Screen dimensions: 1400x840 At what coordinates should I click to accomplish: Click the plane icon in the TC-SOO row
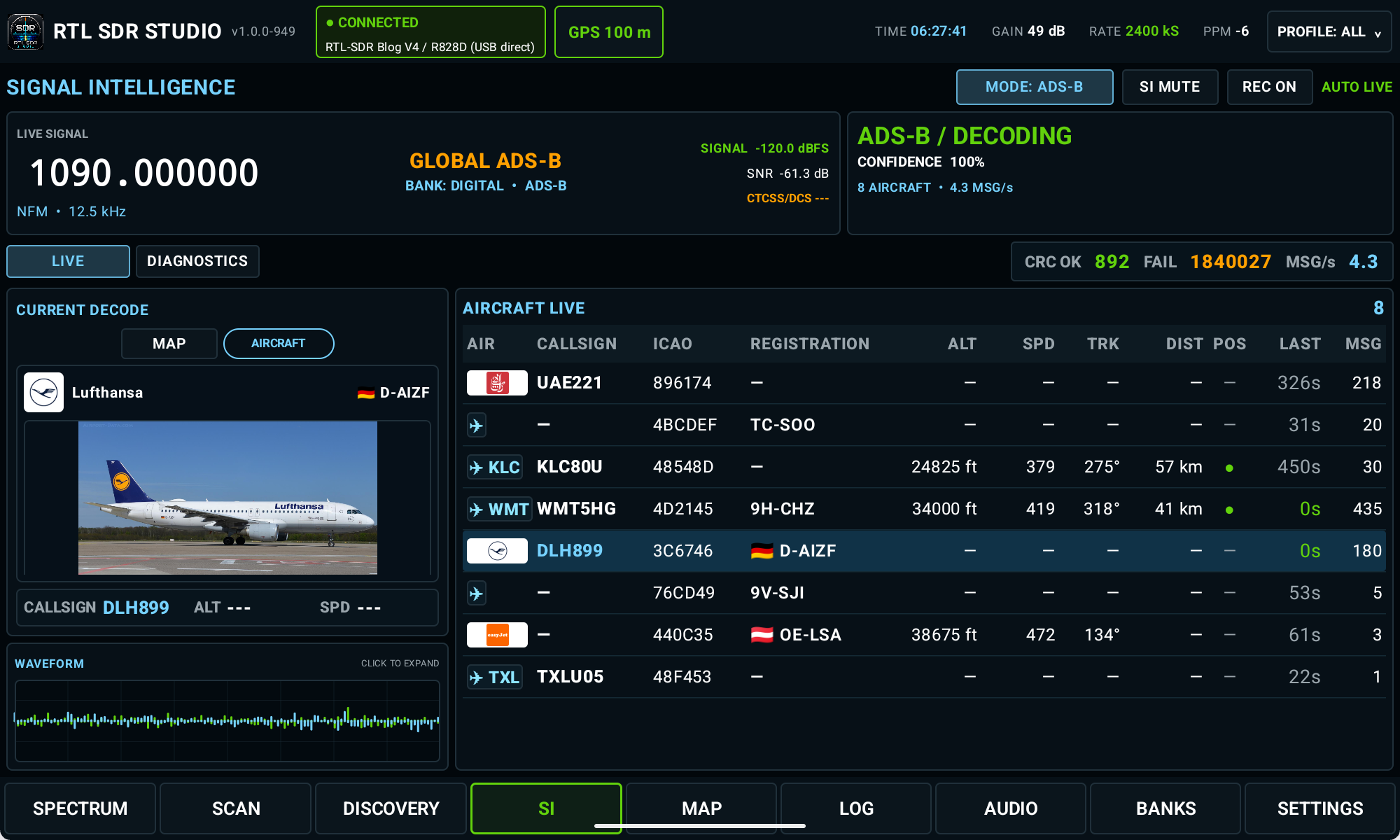477,425
